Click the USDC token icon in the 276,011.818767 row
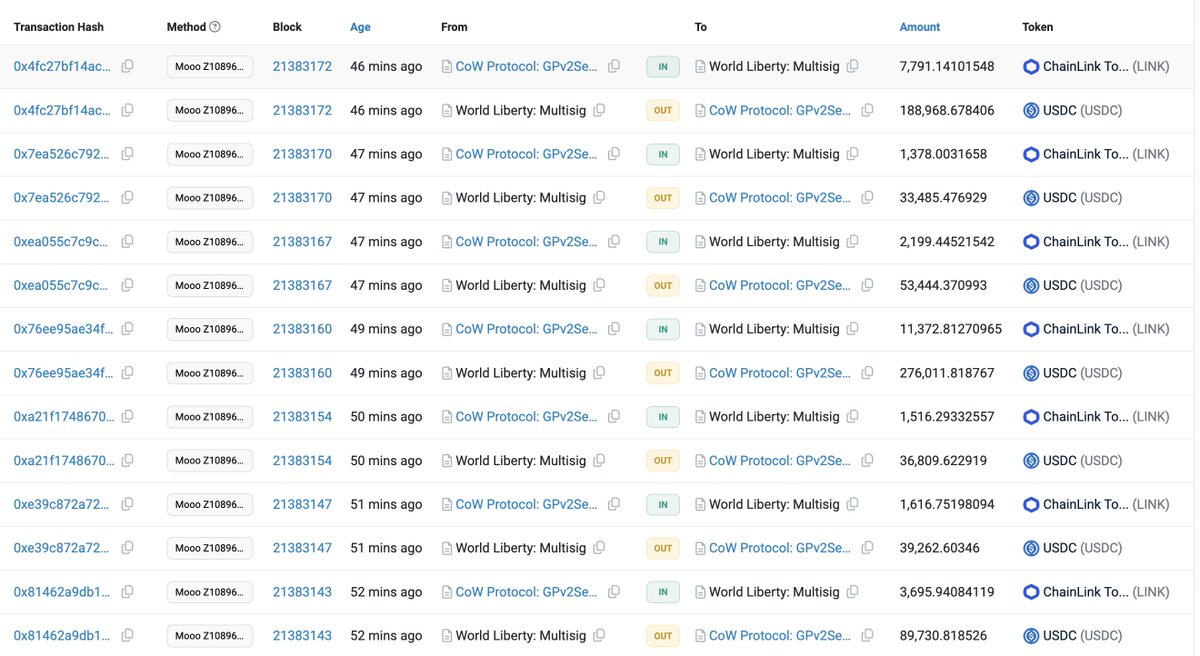The width and height of the screenshot is (1200, 656). tap(1031, 373)
